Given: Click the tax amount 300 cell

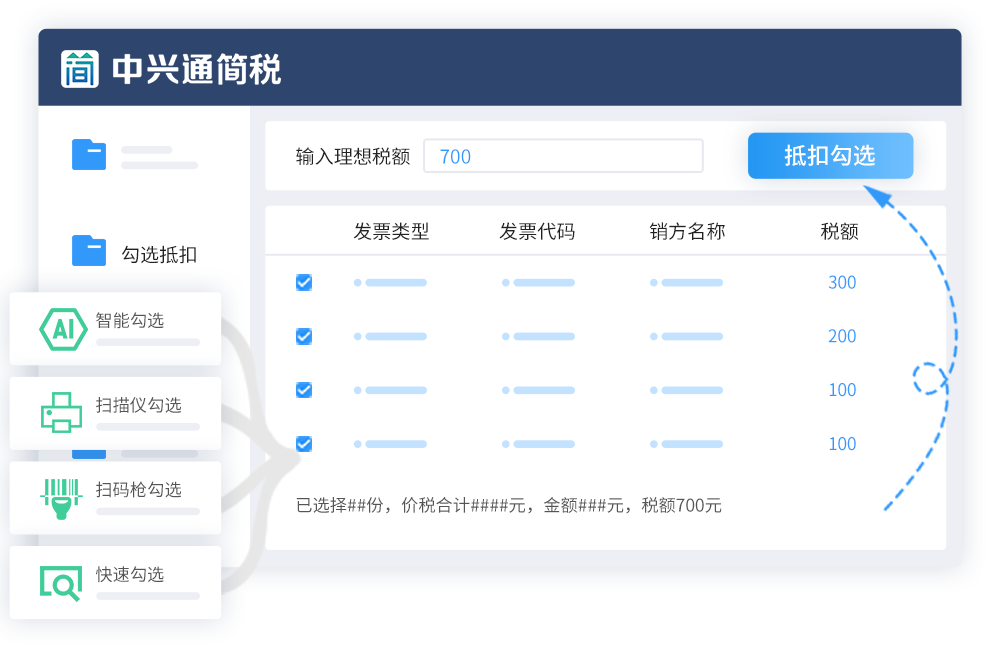Looking at the screenshot, I should (x=842, y=283).
